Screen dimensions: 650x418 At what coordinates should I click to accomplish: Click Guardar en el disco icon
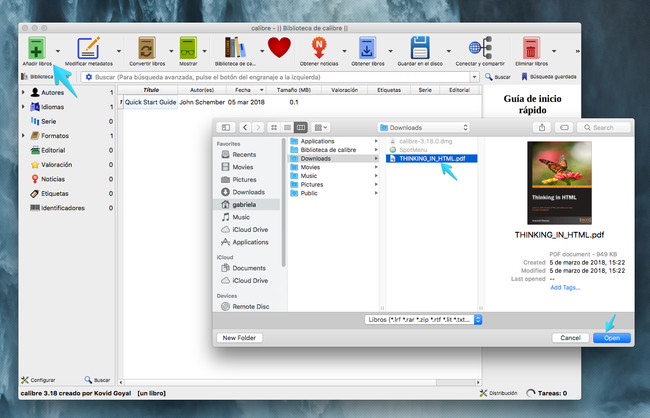[x=420, y=48]
